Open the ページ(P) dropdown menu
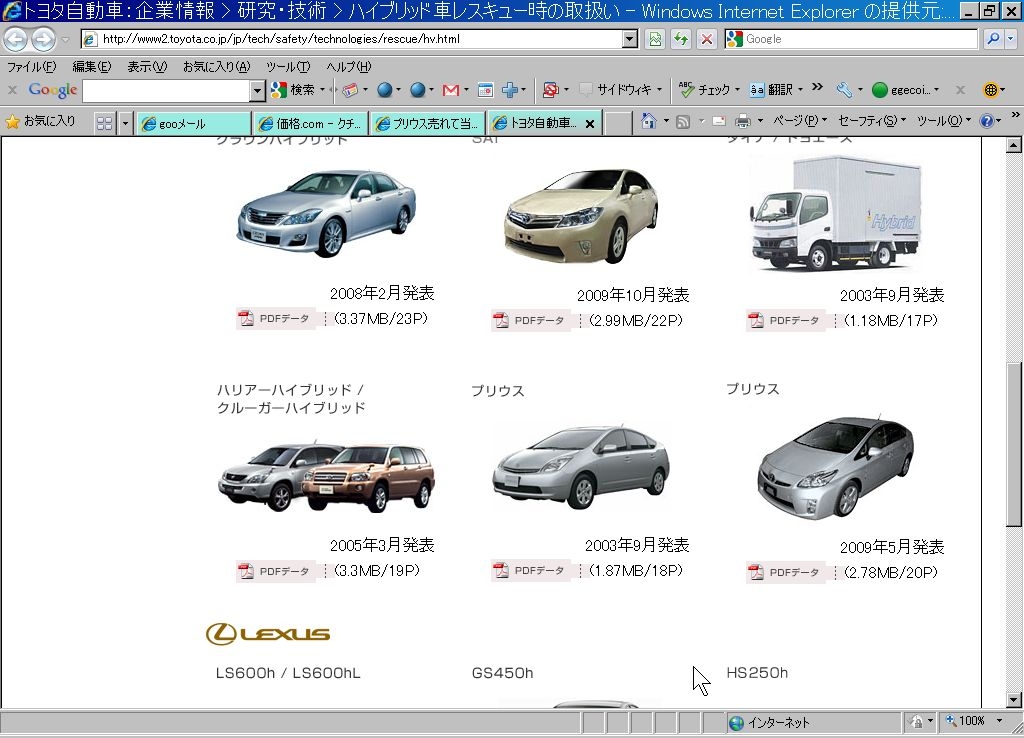 [x=800, y=121]
